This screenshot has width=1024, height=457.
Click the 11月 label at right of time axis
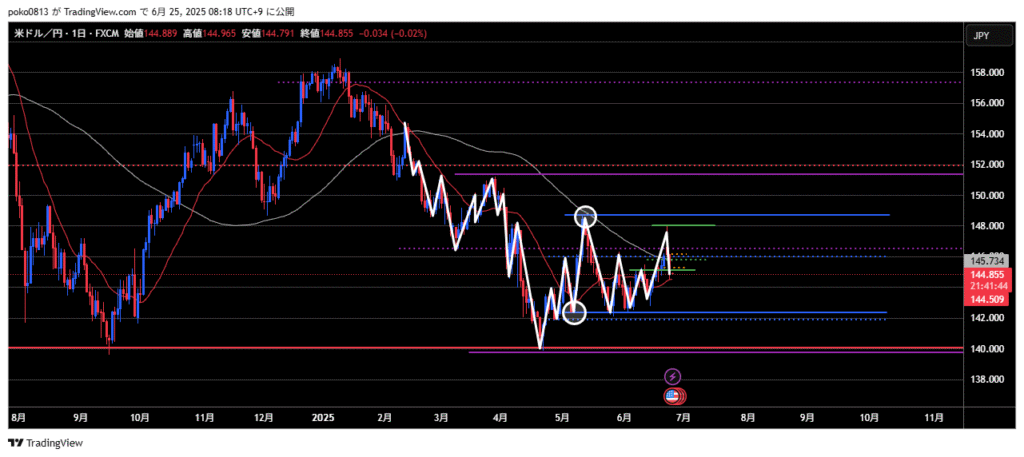932,418
